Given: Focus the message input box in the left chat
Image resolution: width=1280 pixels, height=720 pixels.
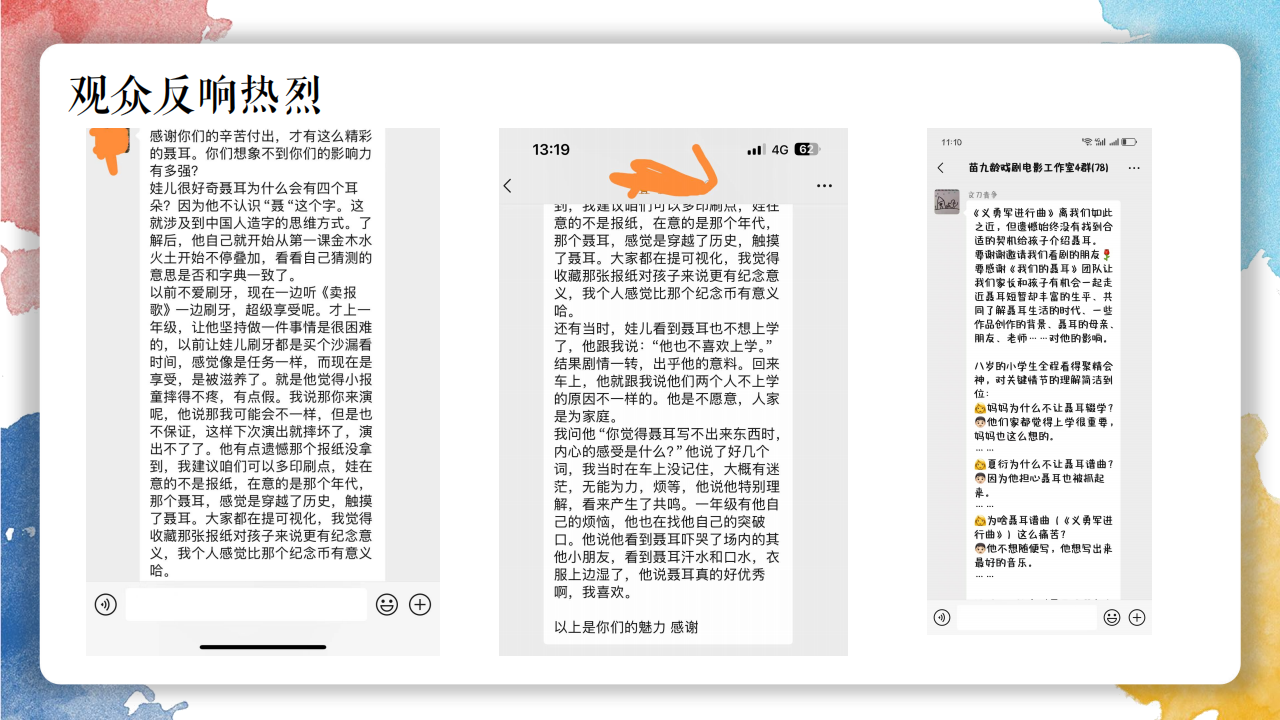Looking at the screenshot, I should click(246, 604).
